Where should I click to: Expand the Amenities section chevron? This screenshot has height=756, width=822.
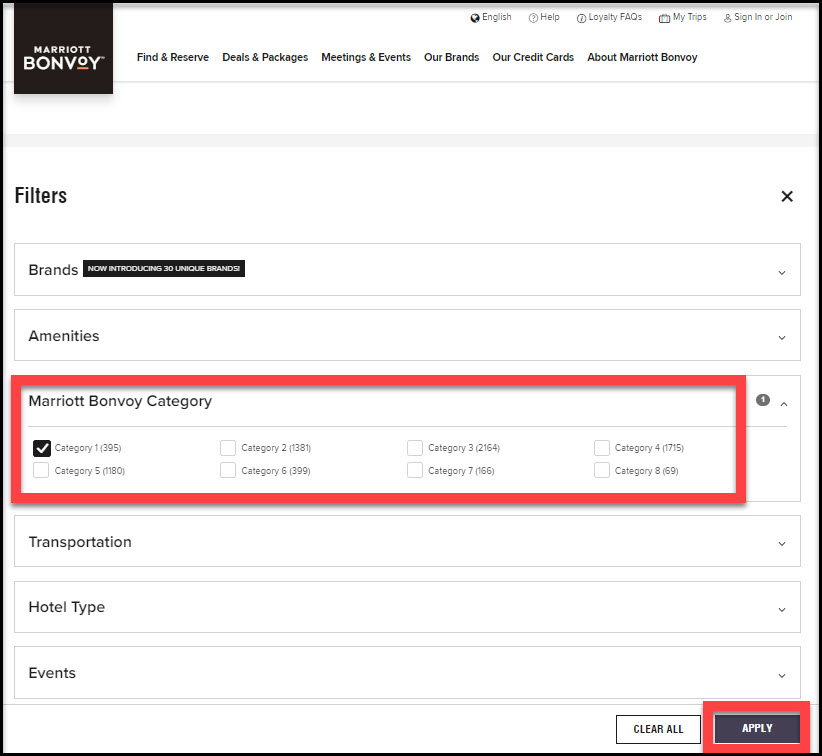click(x=782, y=338)
